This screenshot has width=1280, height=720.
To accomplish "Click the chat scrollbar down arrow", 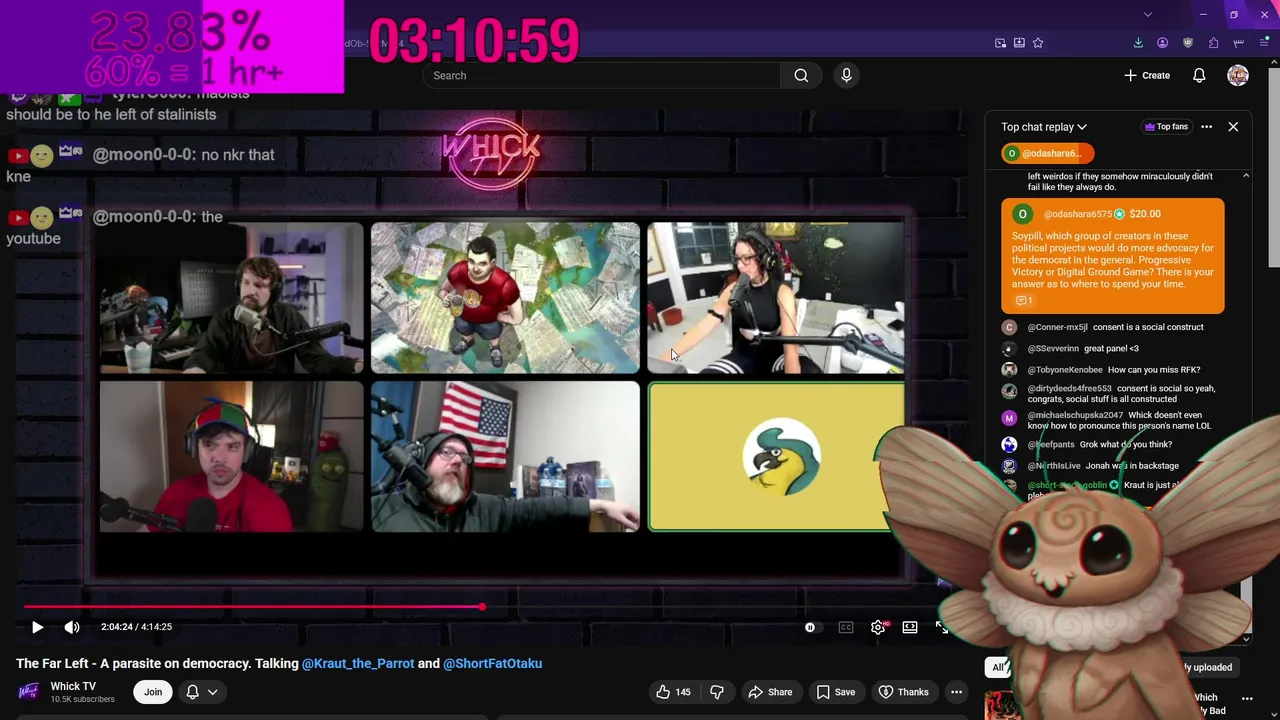I will [x=1246, y=639].
